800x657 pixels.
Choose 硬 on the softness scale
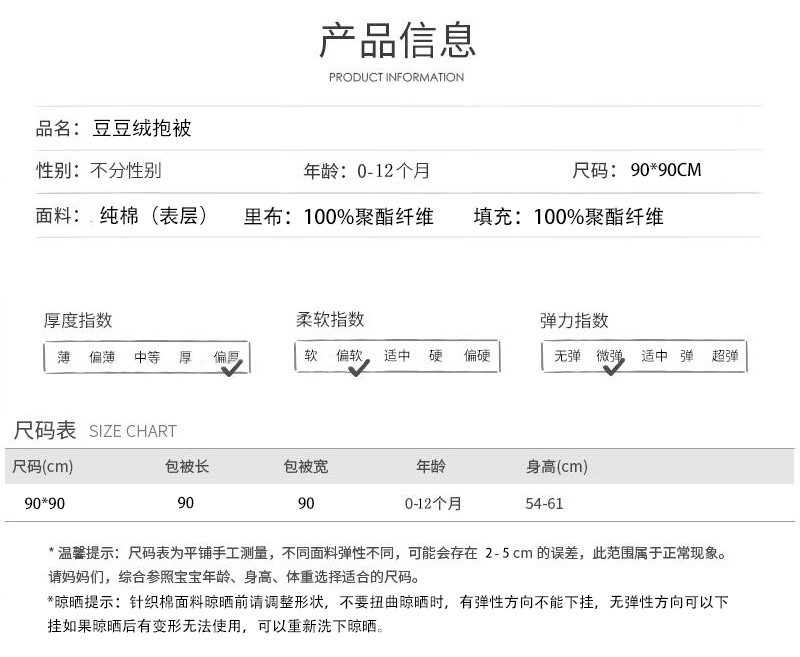click(x=435, y=355)
